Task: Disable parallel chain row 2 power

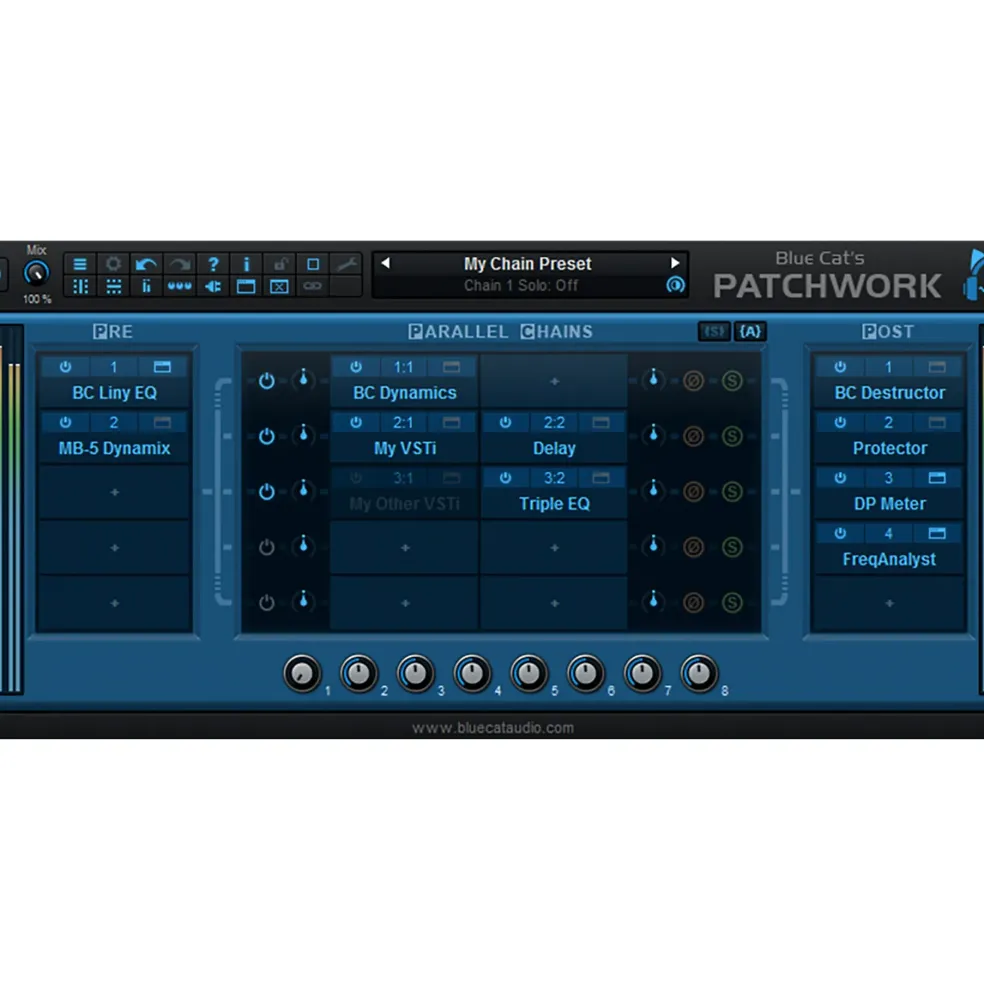Action: click(x=266, y=436)
